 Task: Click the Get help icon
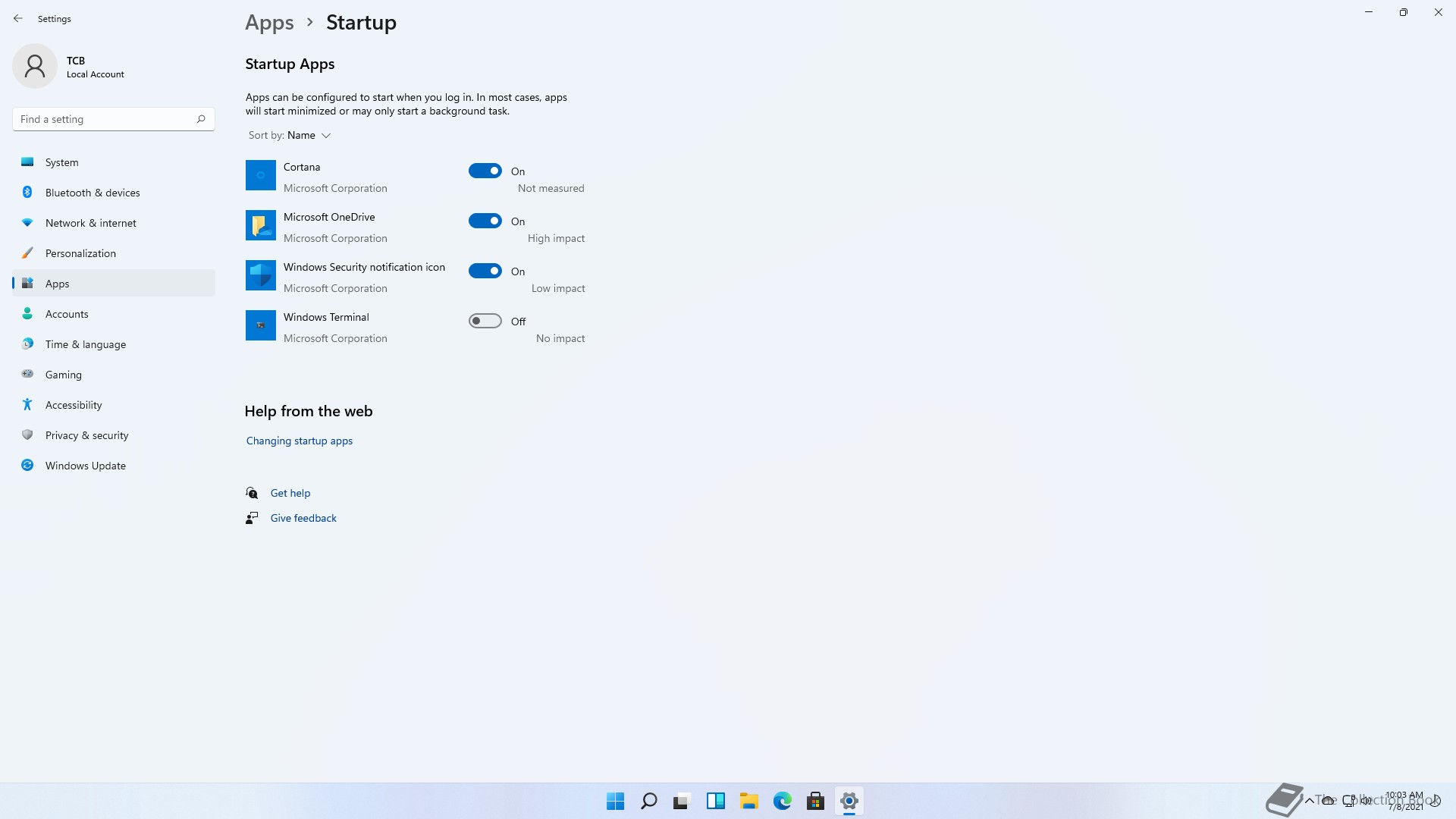tap(252, 493)
